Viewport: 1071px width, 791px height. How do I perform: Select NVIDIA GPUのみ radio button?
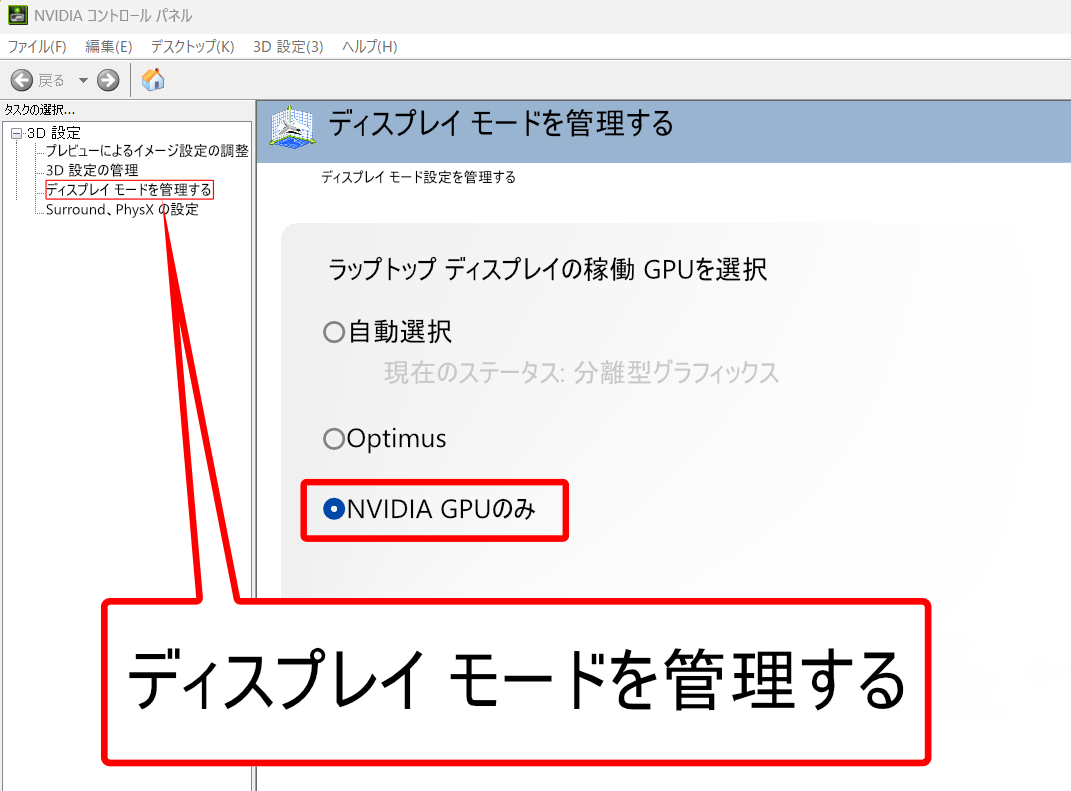click(x=334, y=509)
